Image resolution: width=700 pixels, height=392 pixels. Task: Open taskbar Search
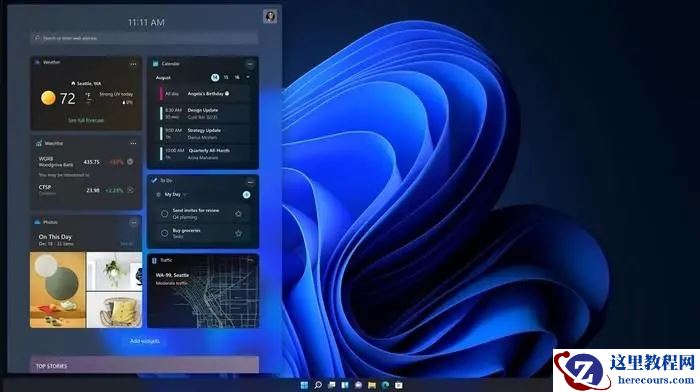tap(318, 385)
